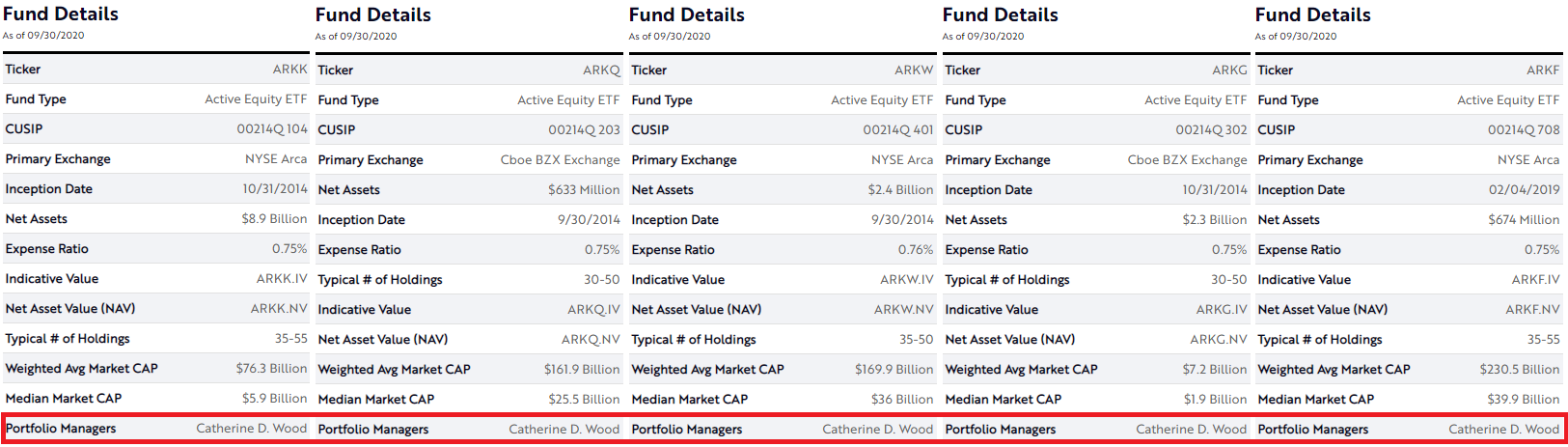Select the ARKW ticker value

[914, 70]
